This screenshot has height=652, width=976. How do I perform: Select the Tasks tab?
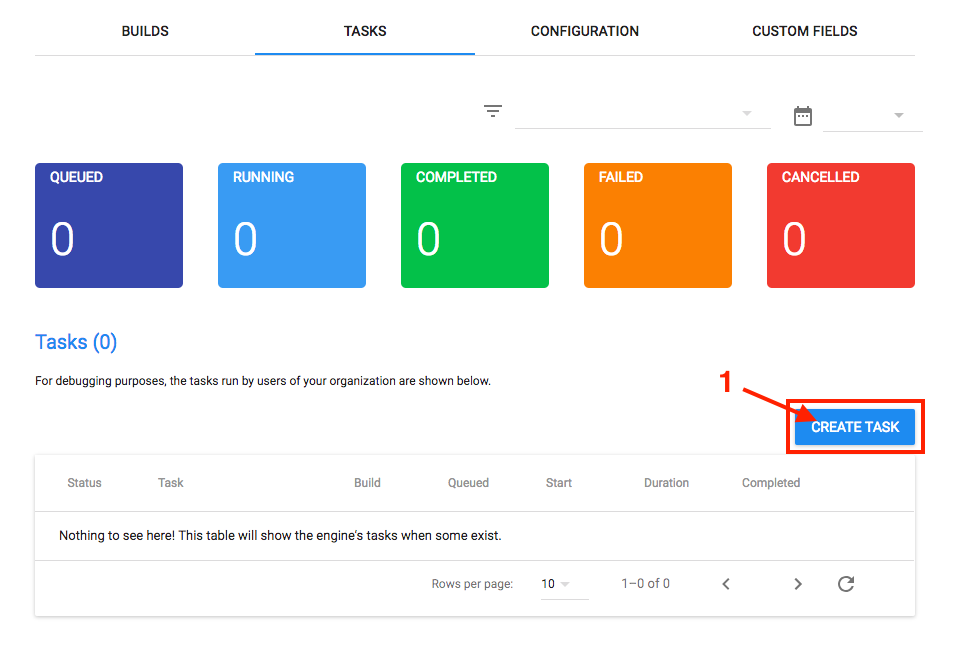365,31
